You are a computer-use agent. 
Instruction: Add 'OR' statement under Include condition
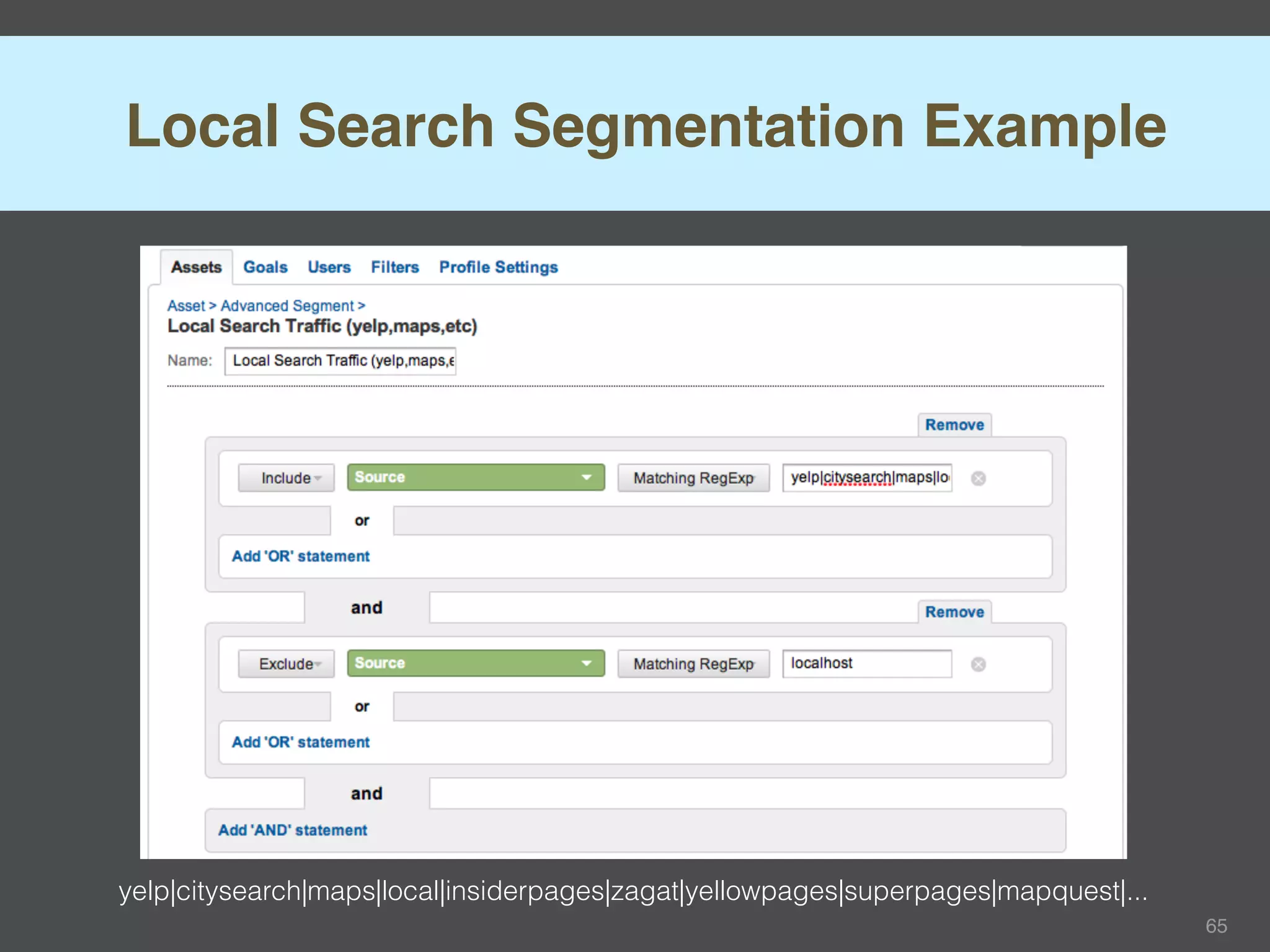point(301,556)
